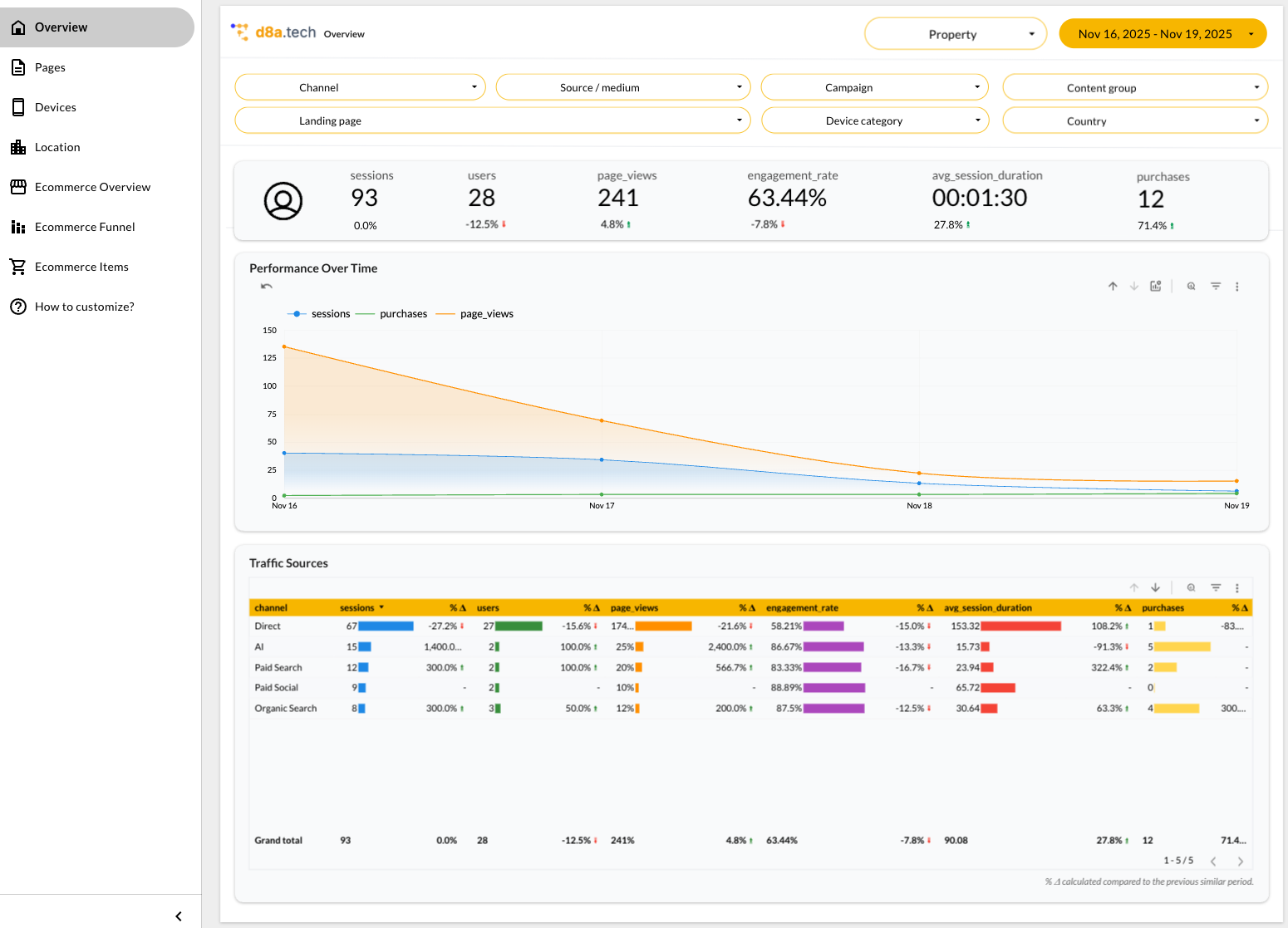Select the Direct channel row in the table

point(268,626)
